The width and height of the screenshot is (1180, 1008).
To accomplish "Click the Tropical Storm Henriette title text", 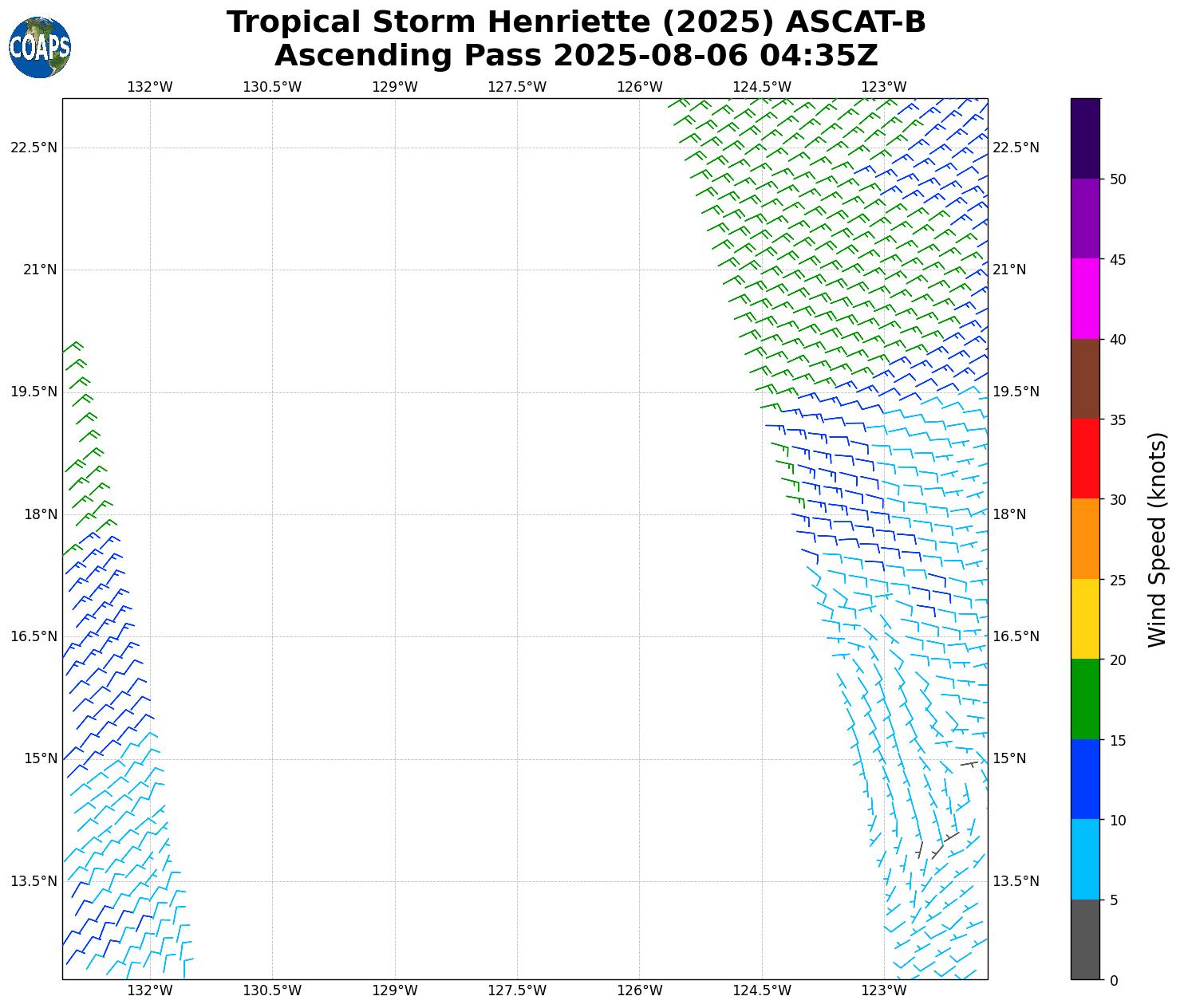I will [576, 22].
